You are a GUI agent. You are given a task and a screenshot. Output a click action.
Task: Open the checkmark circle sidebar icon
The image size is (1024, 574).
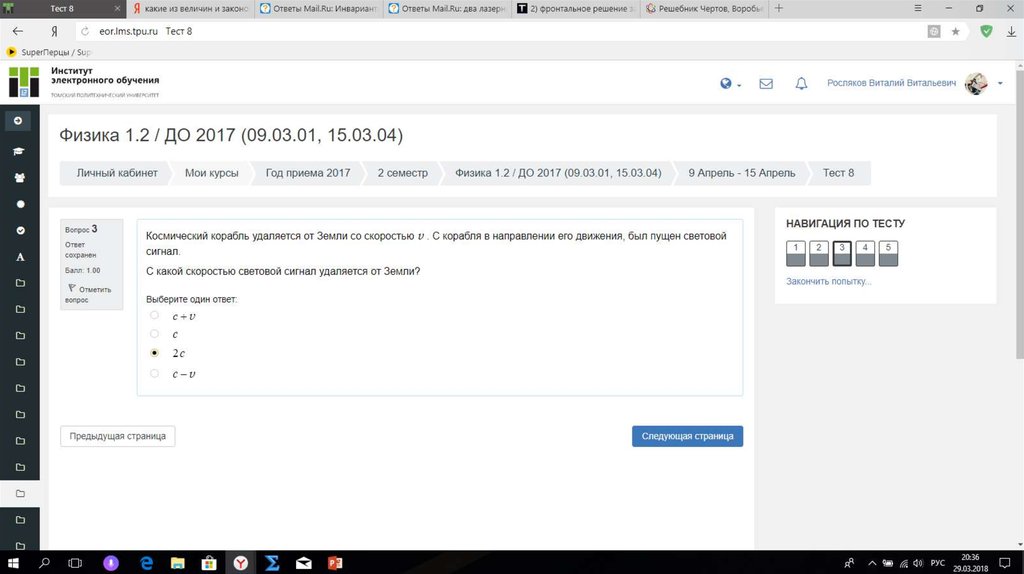coord(20,231)
